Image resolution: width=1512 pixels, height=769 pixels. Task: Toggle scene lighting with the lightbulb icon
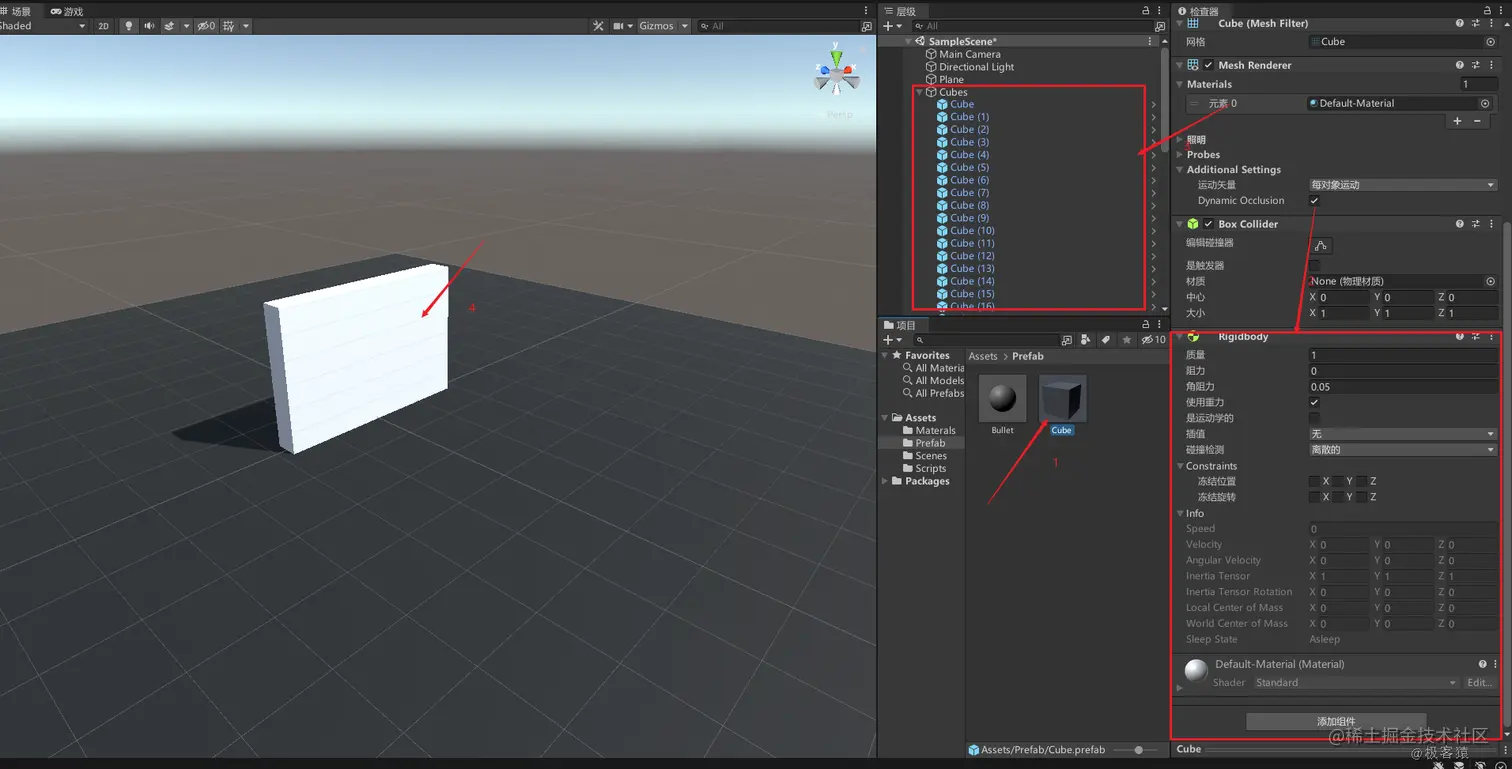tap(128, 26)
